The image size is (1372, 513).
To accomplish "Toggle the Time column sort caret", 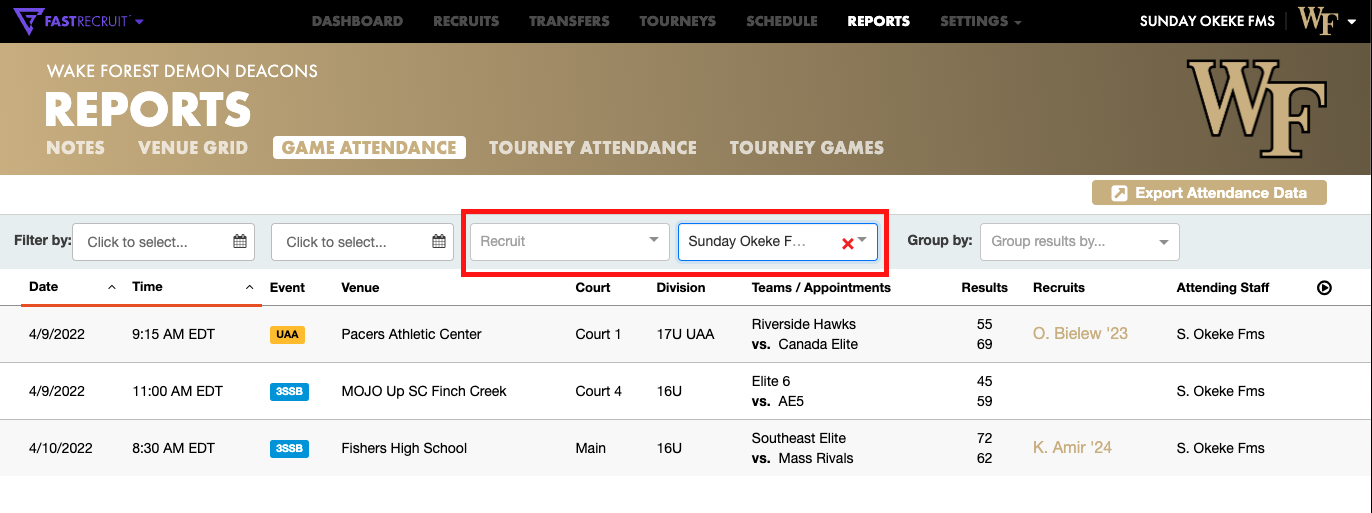I will 249,288.
